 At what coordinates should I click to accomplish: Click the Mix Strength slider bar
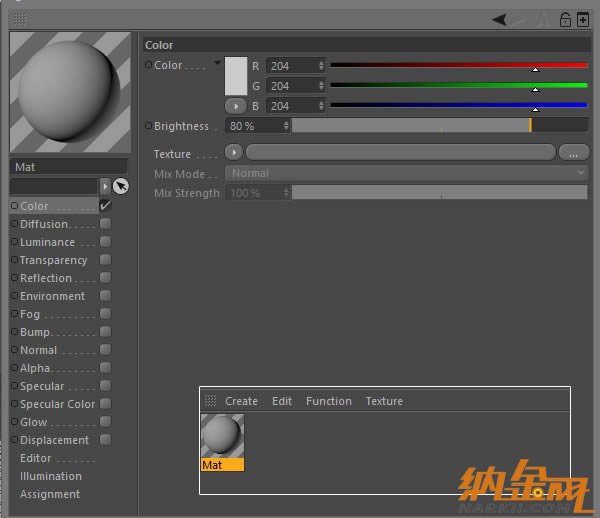click(x=440, y=193)
